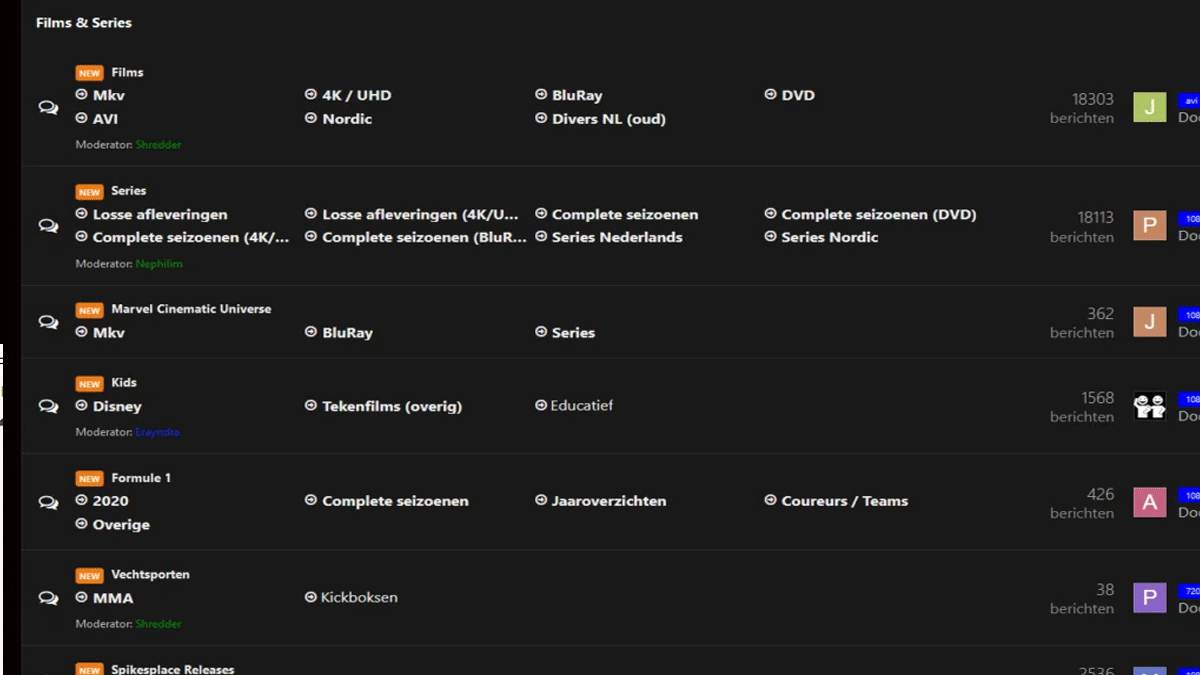Click the Kids forum chat bubble icon
The height and width of the screenshot is (675, 1200).
tap(48, 406)
